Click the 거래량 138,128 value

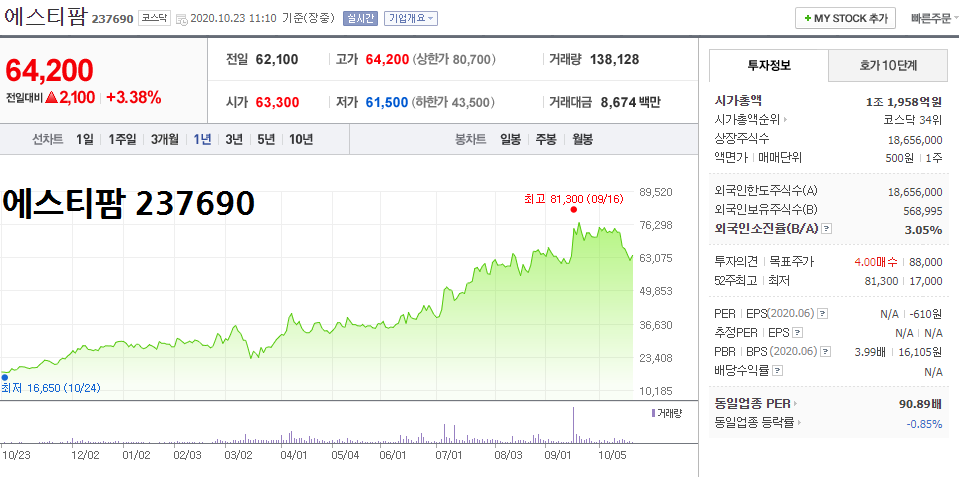point(614,60)
